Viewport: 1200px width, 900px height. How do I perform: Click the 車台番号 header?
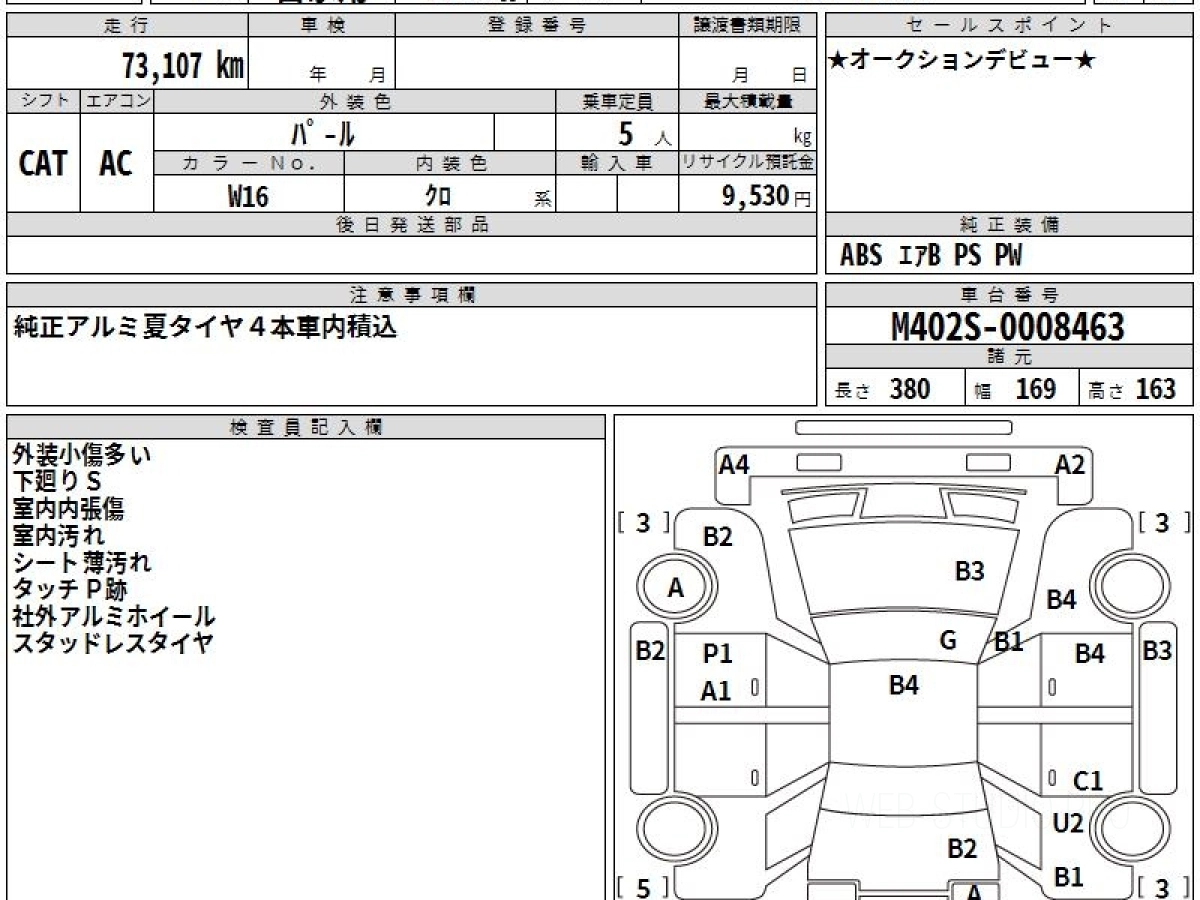[x=1009, y=295]
